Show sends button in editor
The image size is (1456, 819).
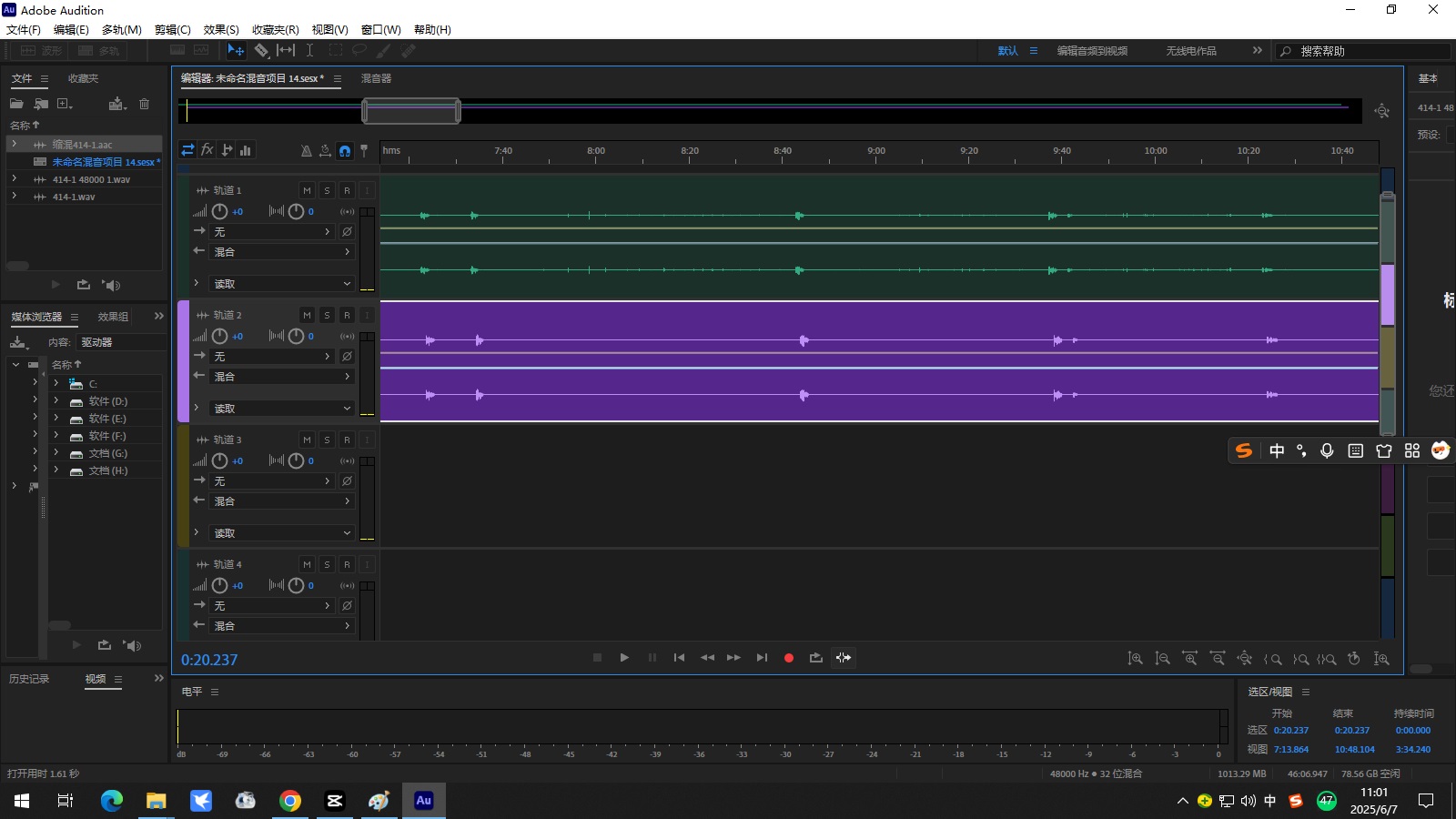(227, 150)
